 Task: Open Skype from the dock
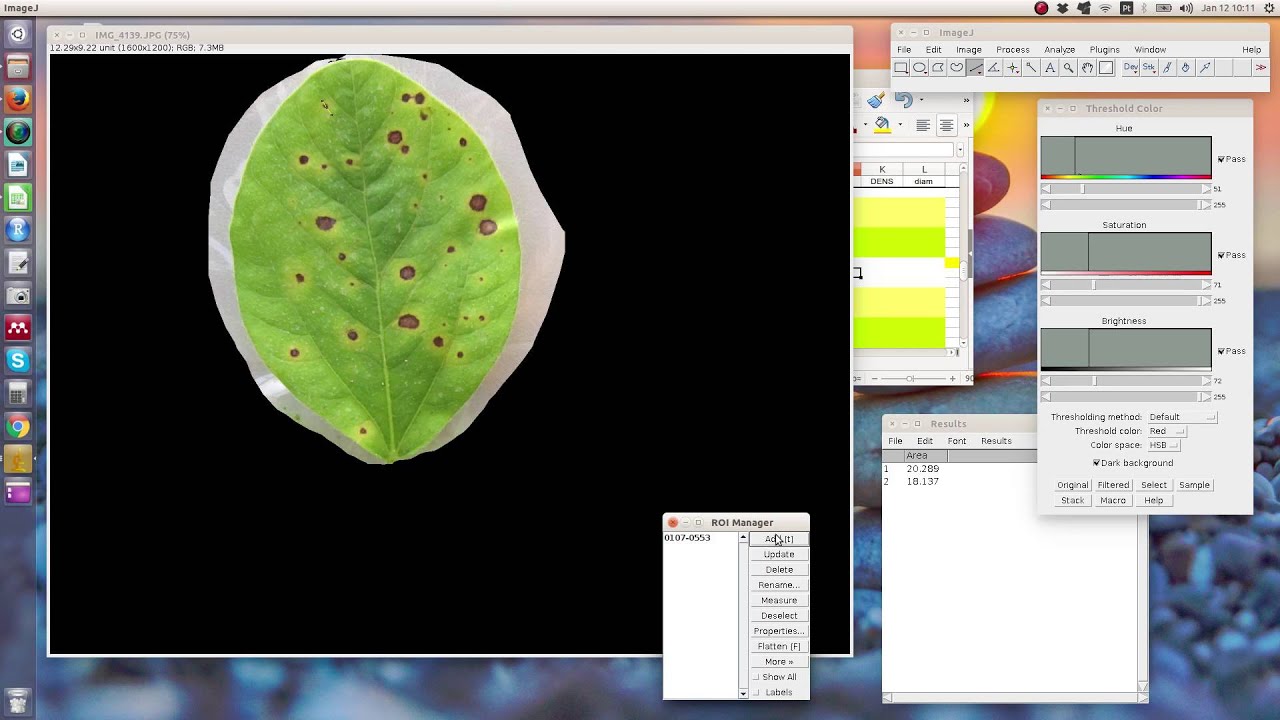(18, 361)
